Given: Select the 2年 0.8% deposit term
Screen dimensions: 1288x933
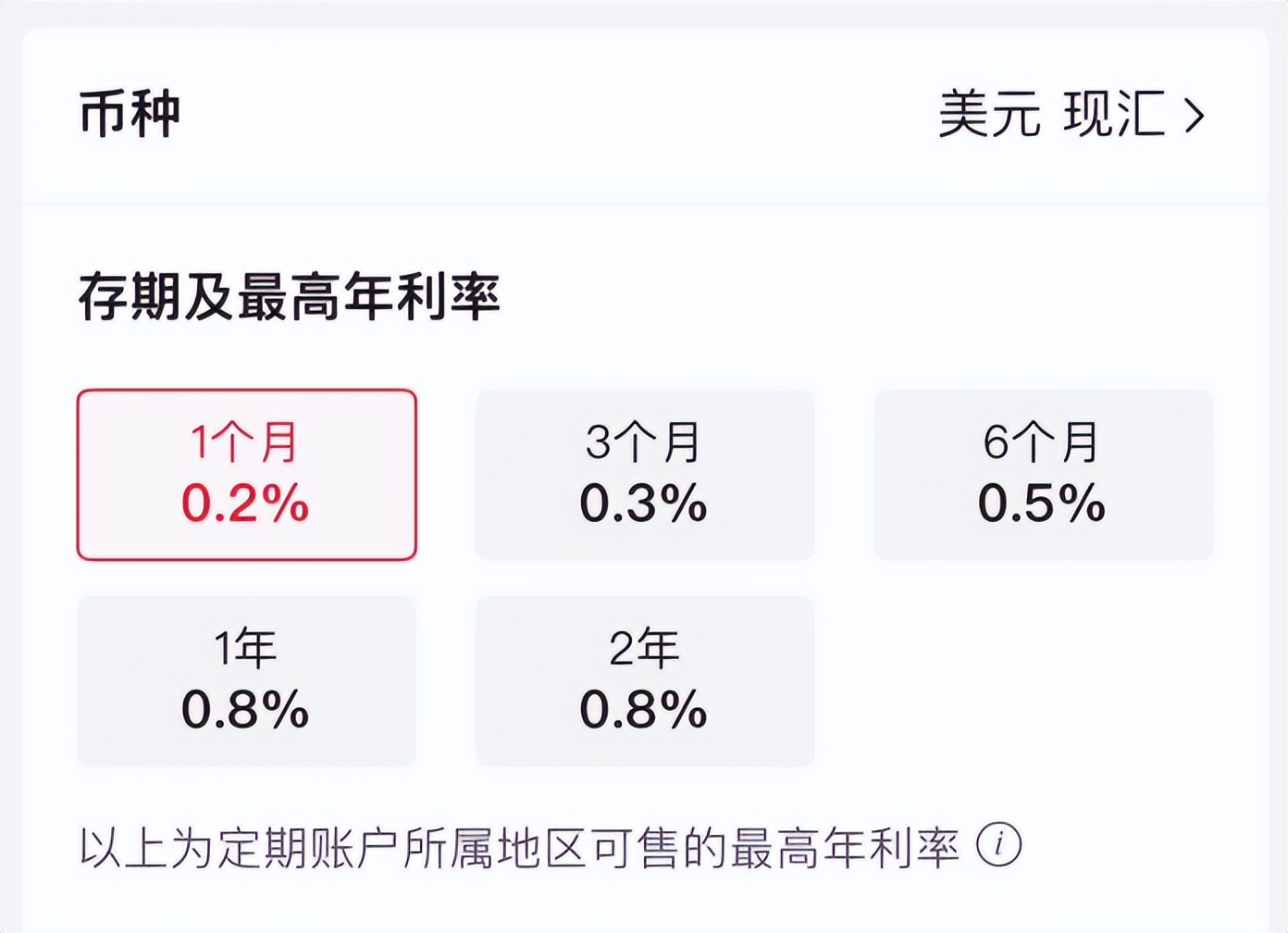Looking at the screenshot, I should click(x=645, y=682).
